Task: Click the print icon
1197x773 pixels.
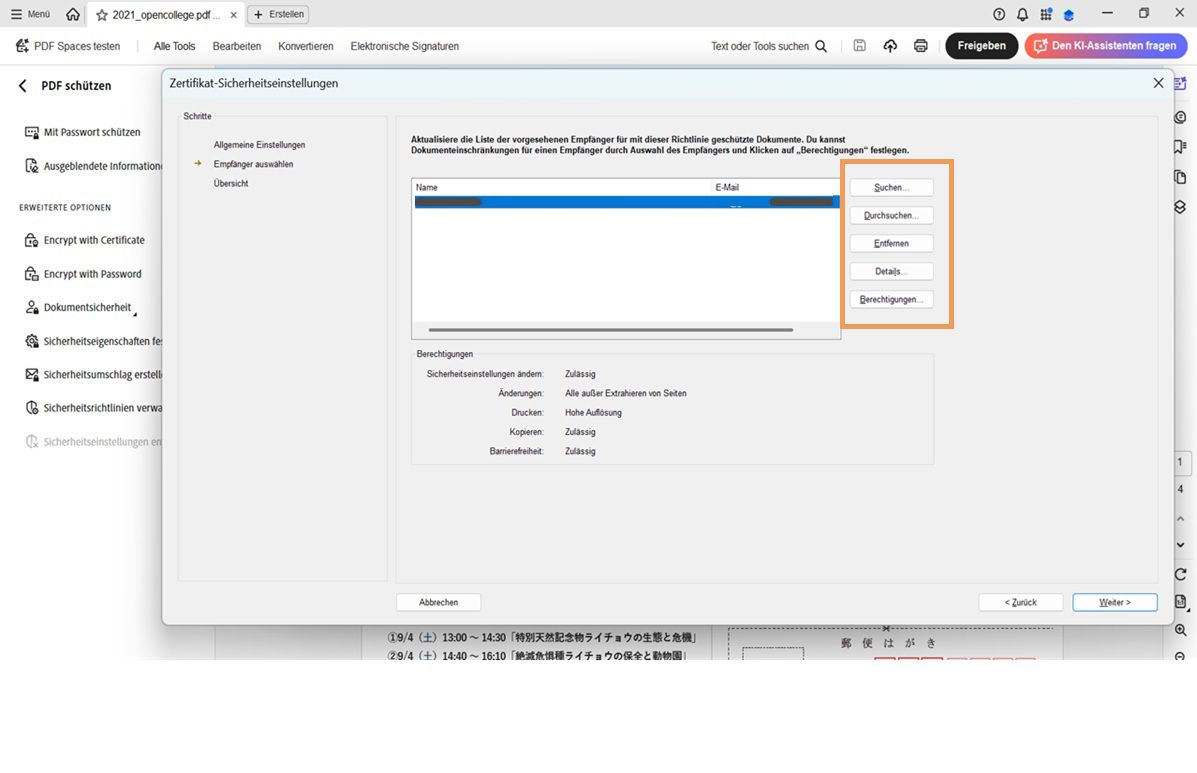Action: click(921, 46)
